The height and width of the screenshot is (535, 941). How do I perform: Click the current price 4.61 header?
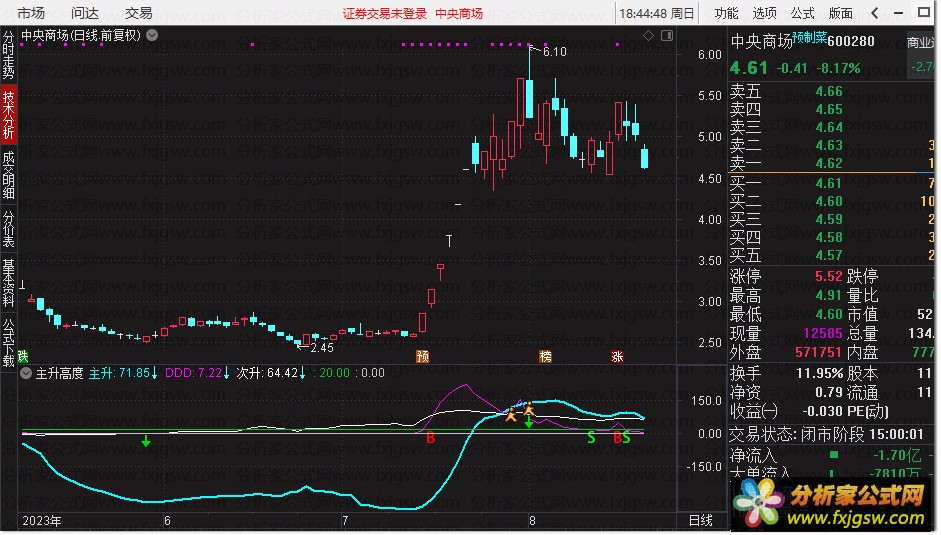coord(748,68)
